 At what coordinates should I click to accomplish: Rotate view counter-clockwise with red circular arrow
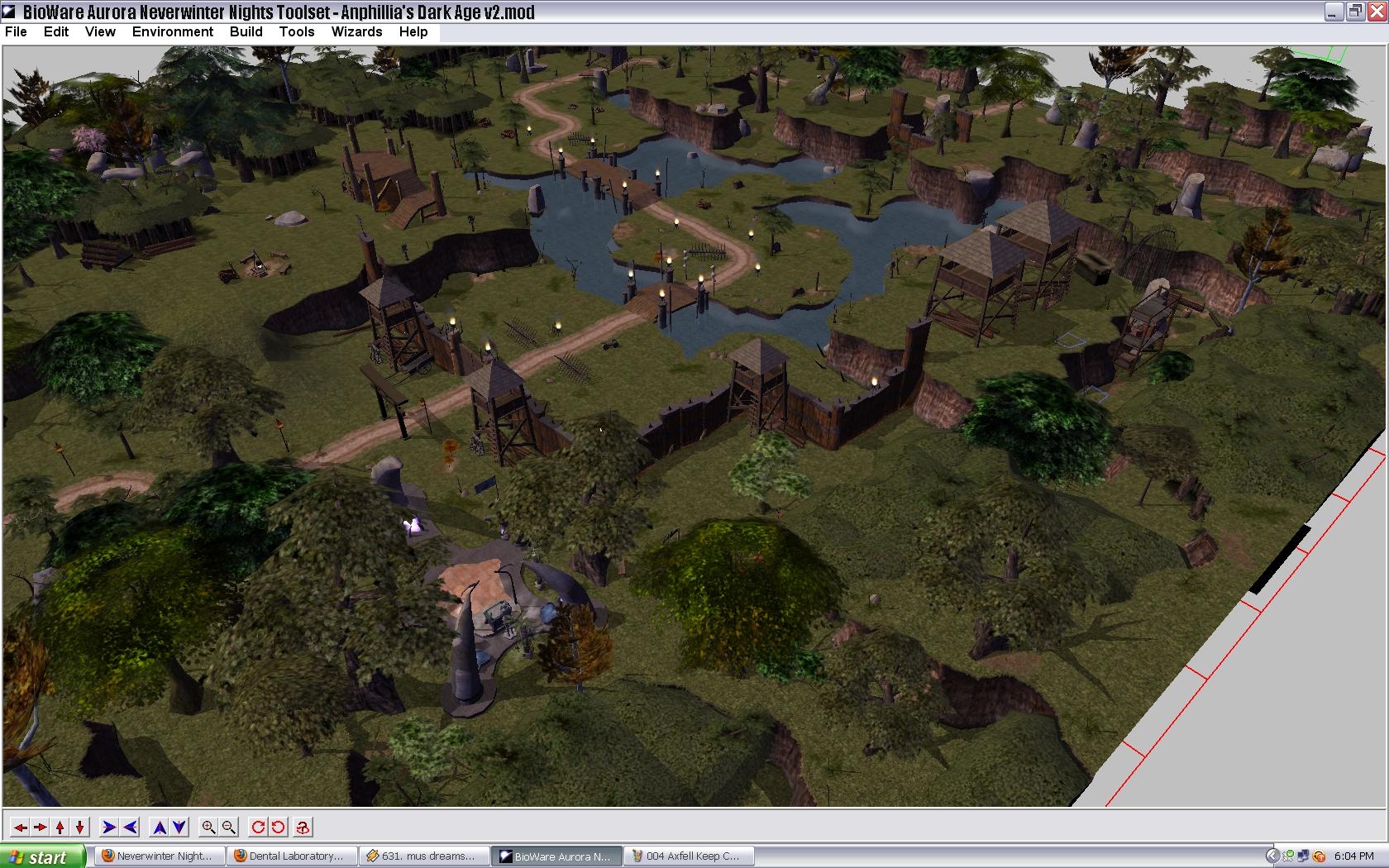(x=278, y=827)
